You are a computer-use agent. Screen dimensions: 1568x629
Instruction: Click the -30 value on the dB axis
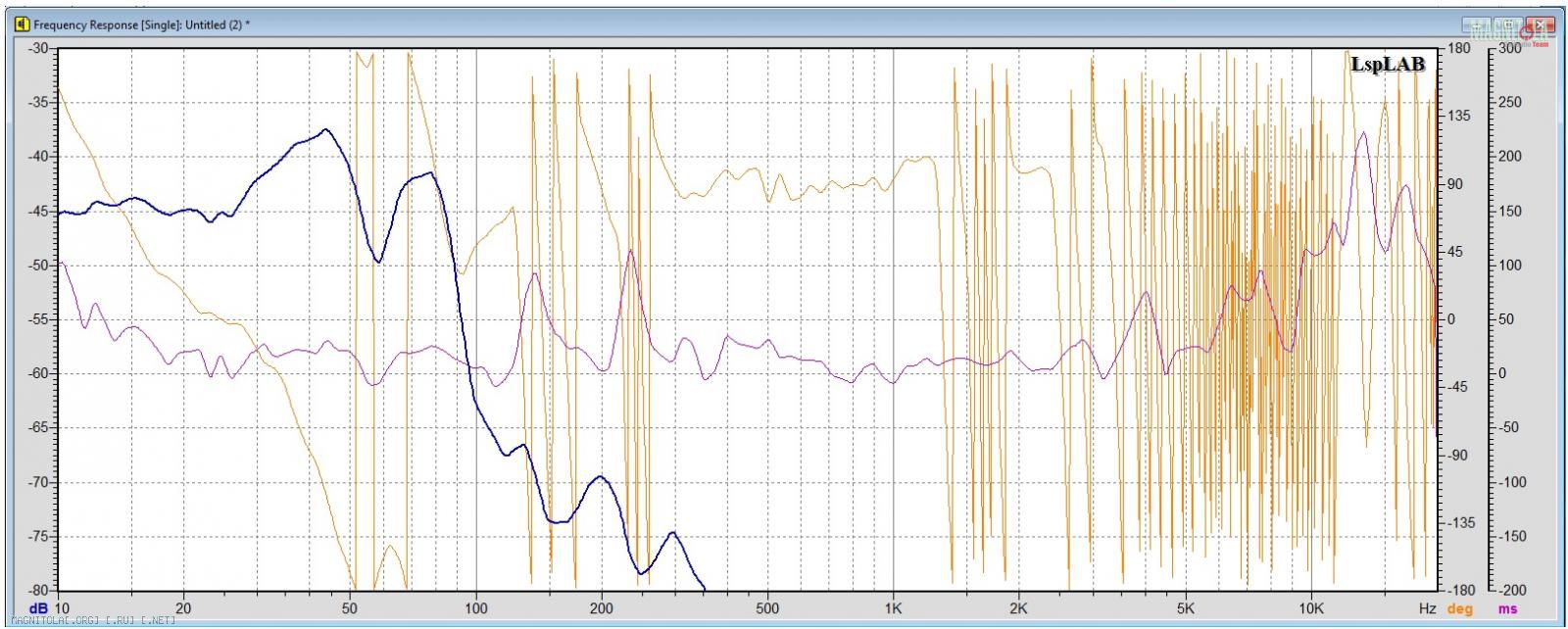point(37,48)
